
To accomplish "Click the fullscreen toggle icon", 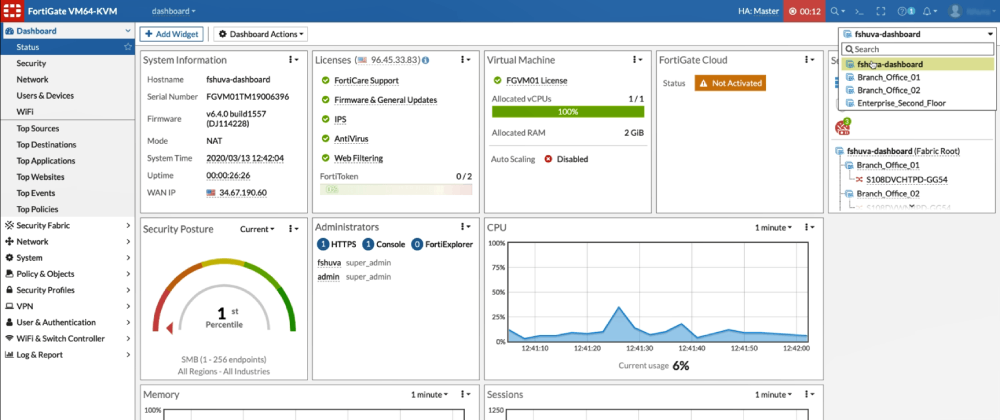I will 879,11.
